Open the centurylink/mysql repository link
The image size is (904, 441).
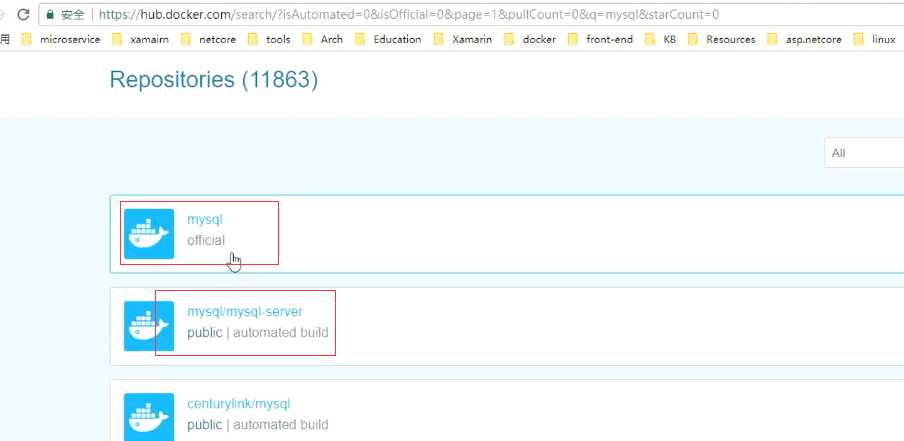coord(238,404)
